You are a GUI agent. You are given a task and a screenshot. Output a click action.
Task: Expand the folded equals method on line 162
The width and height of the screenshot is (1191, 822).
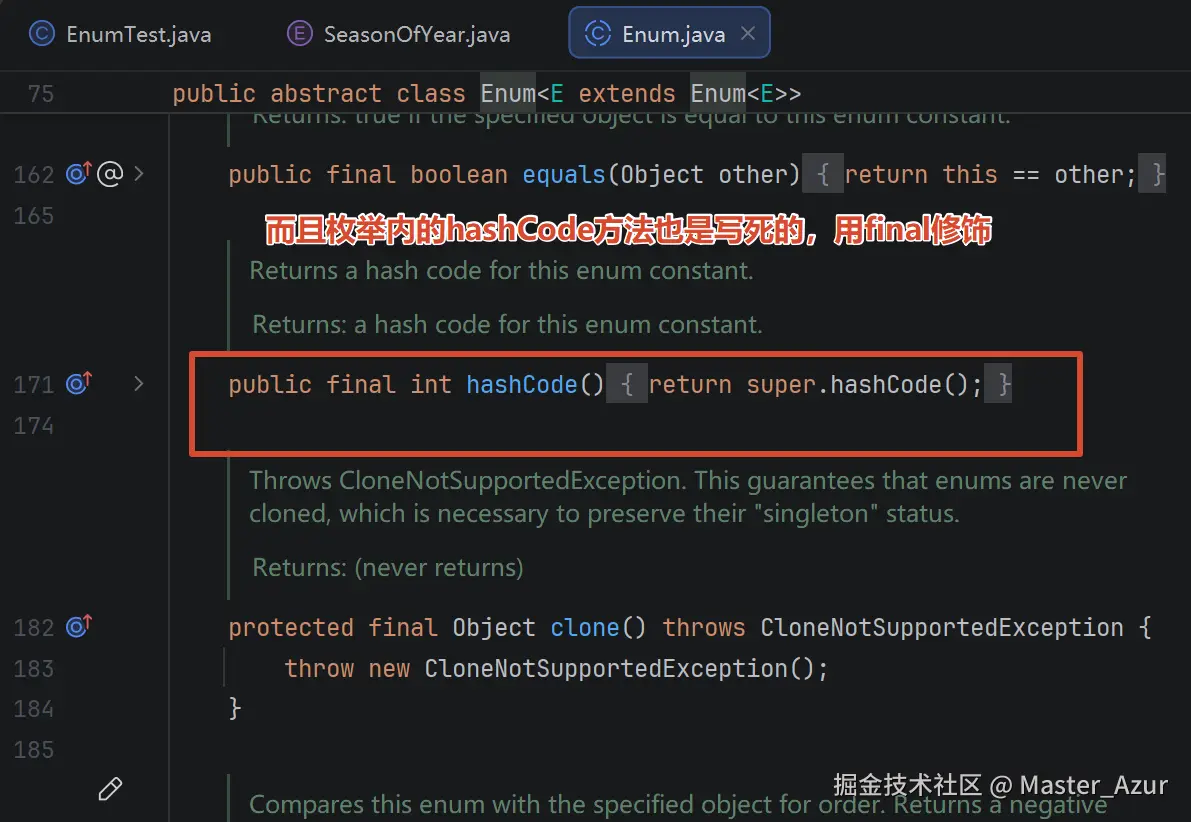pos(138,174)
